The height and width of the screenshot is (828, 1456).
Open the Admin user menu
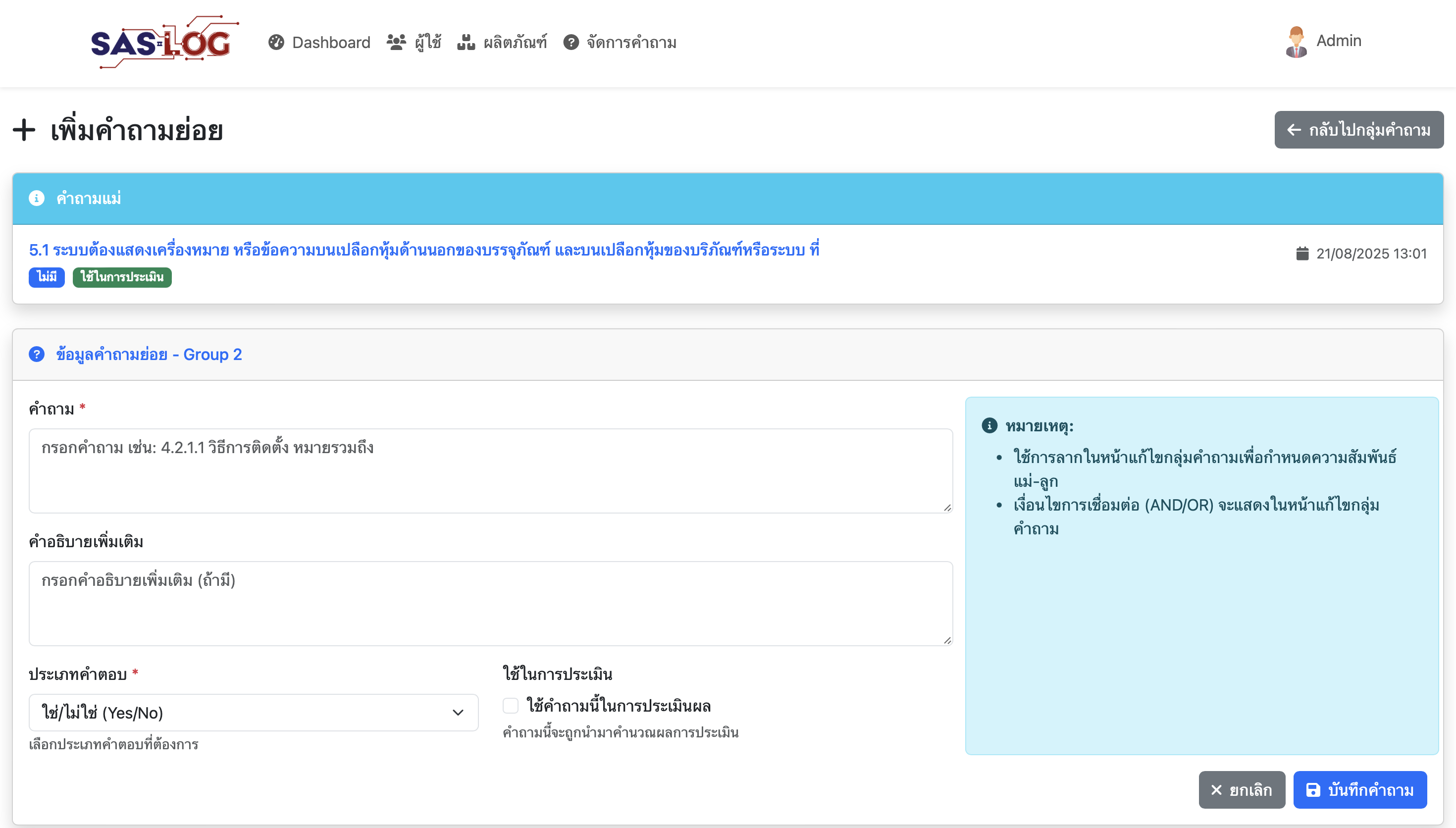[x=1338, y=41]
